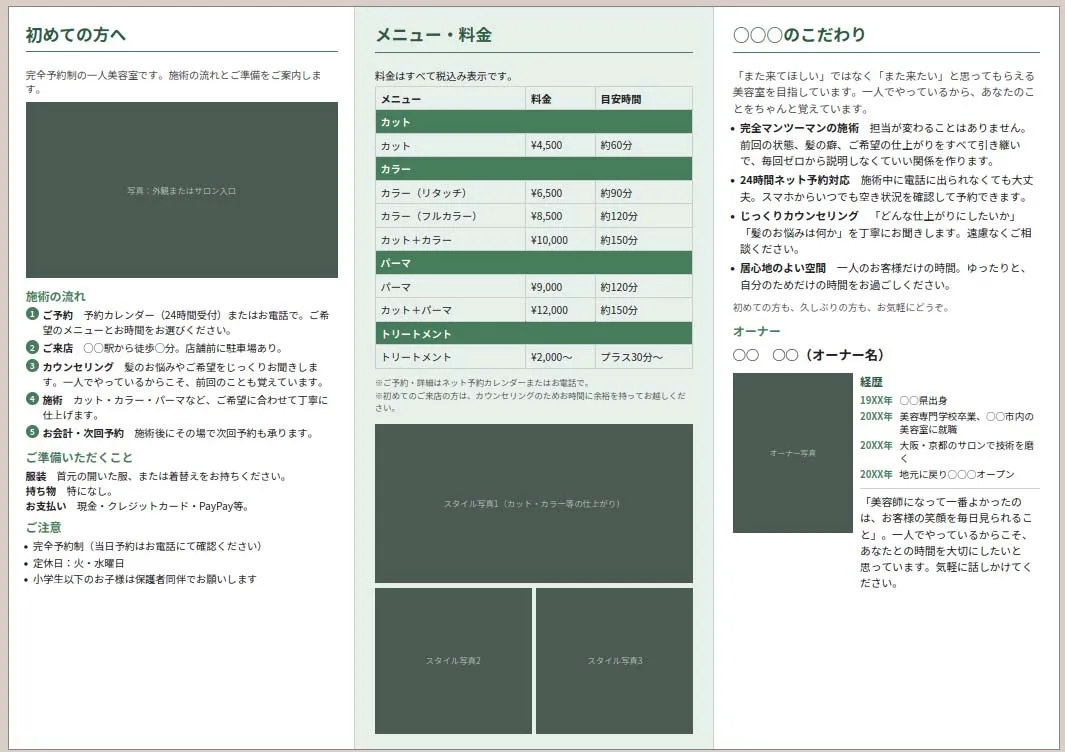Click the メニュー・料金 panel heading
Screen dimensions: 1065x752
[x=433, y=35]
